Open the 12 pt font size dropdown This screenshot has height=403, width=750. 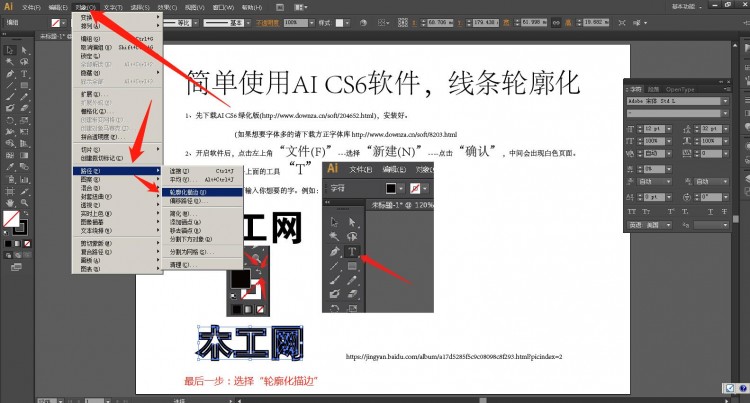[x=669, y=129]
